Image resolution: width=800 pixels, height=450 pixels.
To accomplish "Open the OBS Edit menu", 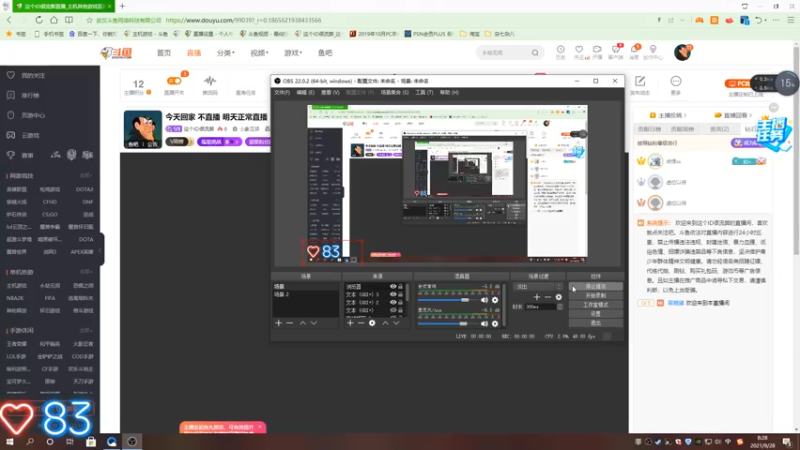I will click(305, 92).
